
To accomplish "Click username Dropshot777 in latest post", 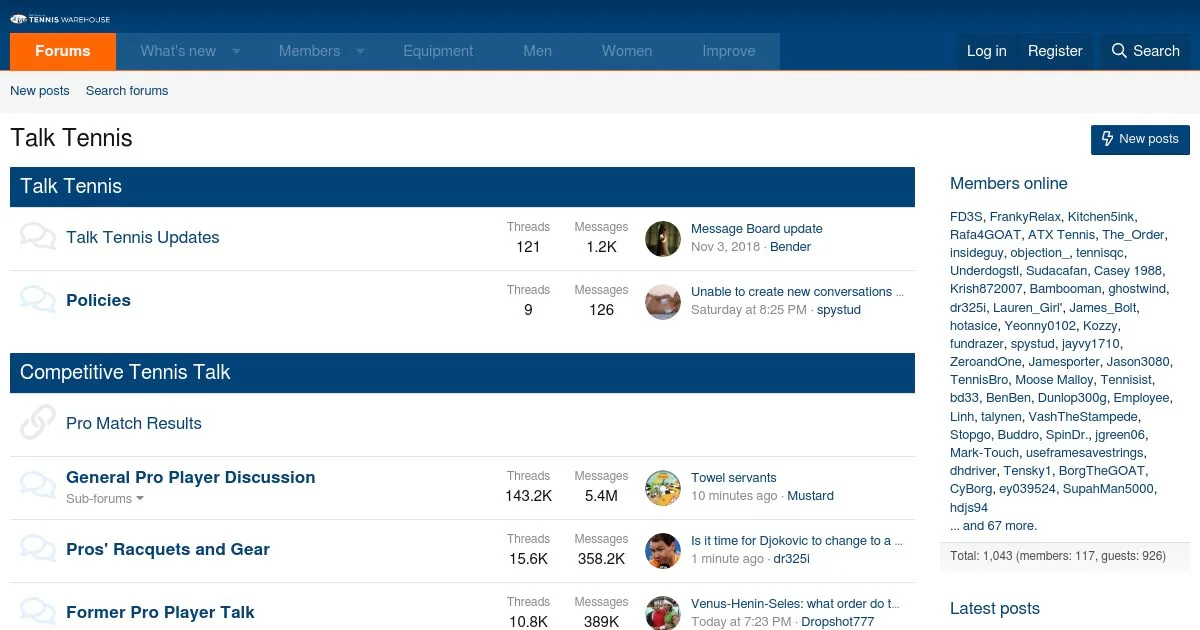I will point(838,622).
